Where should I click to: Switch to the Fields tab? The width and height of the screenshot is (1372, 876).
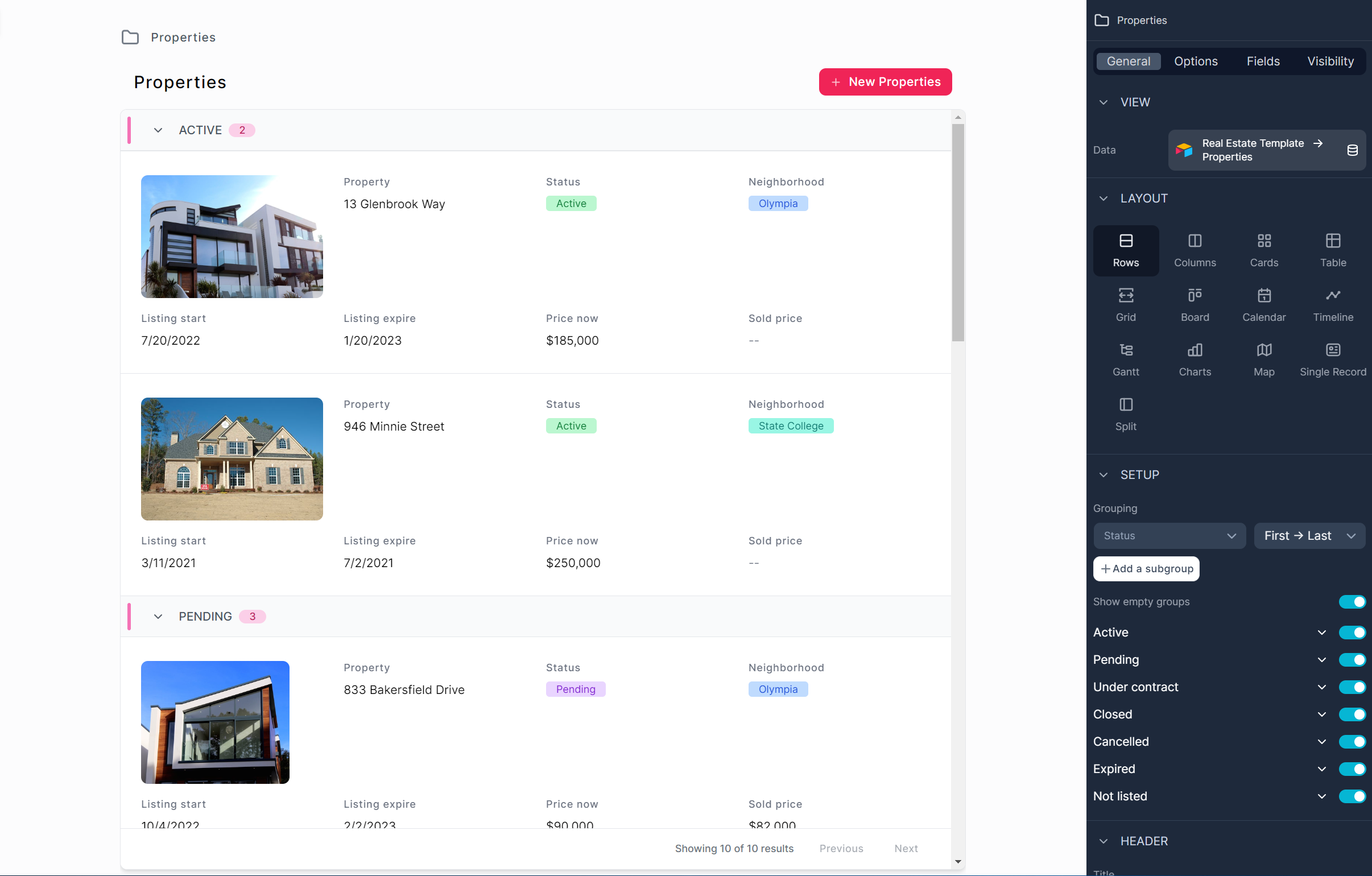coord(1262,61)
